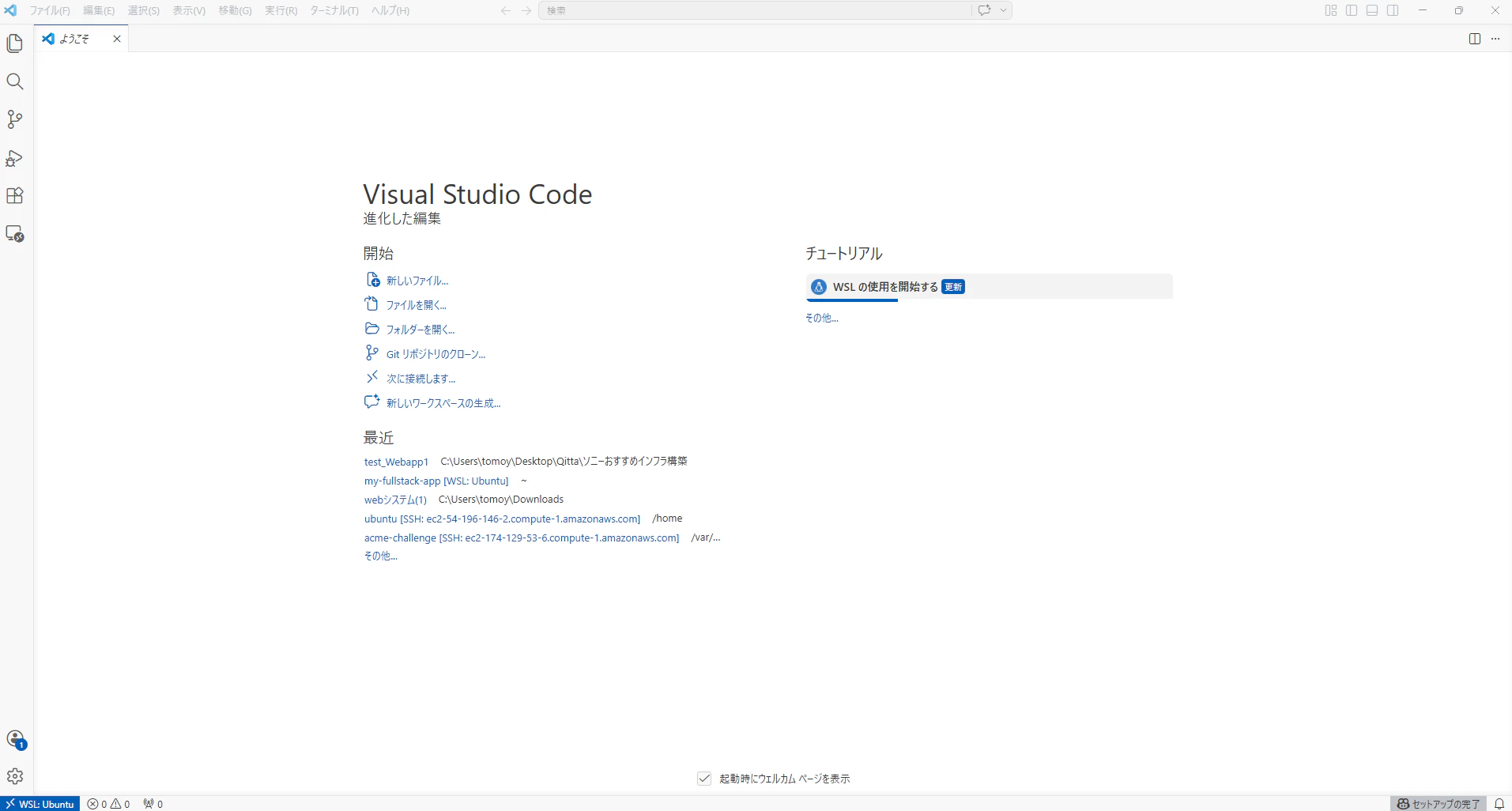
Task: Click the 新しいファイル... link
Action: [417, 281]
